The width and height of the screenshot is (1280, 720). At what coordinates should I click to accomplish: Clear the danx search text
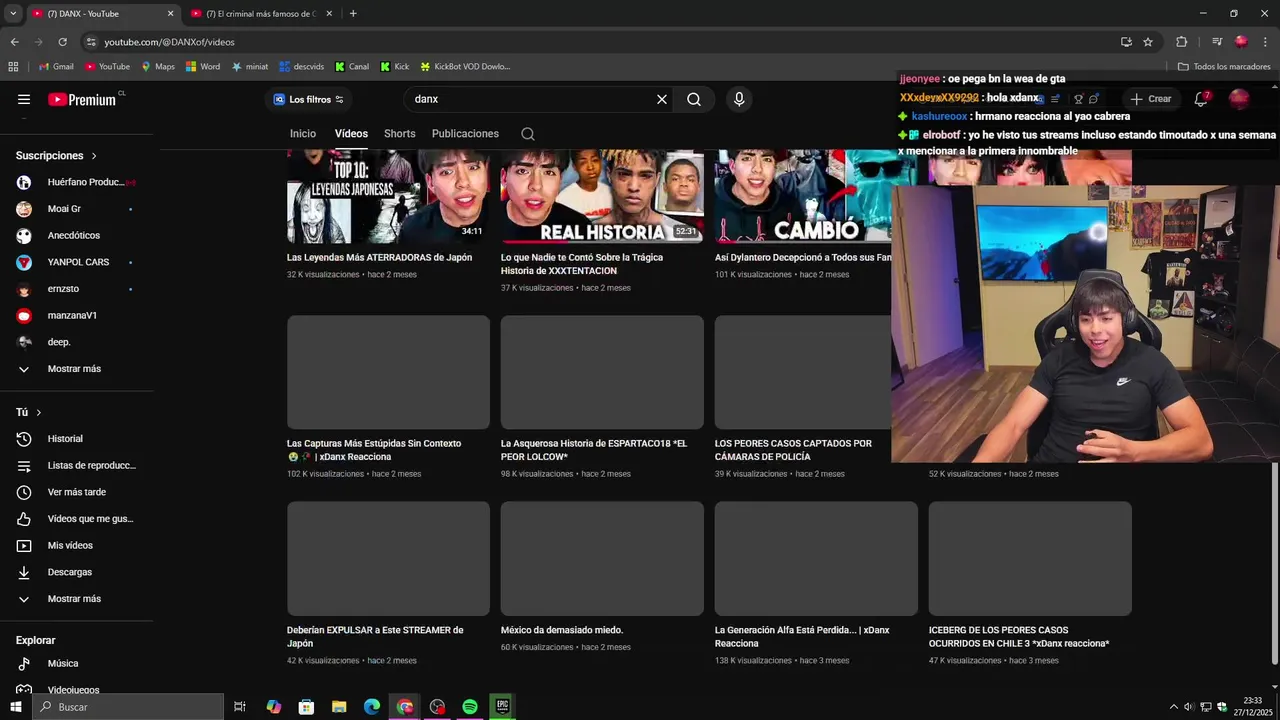pos(661,99)
